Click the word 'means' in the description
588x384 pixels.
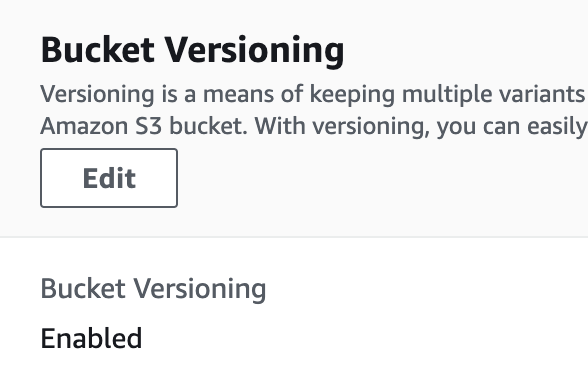(238, 94)
